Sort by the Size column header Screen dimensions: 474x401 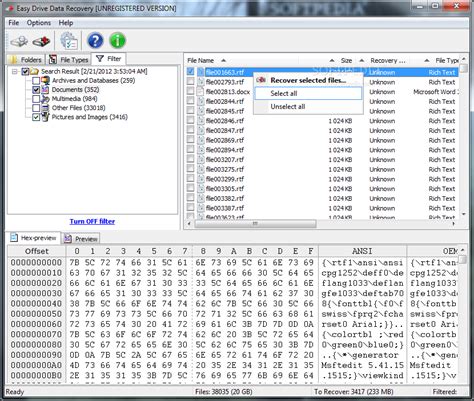(x=346, y=61)
